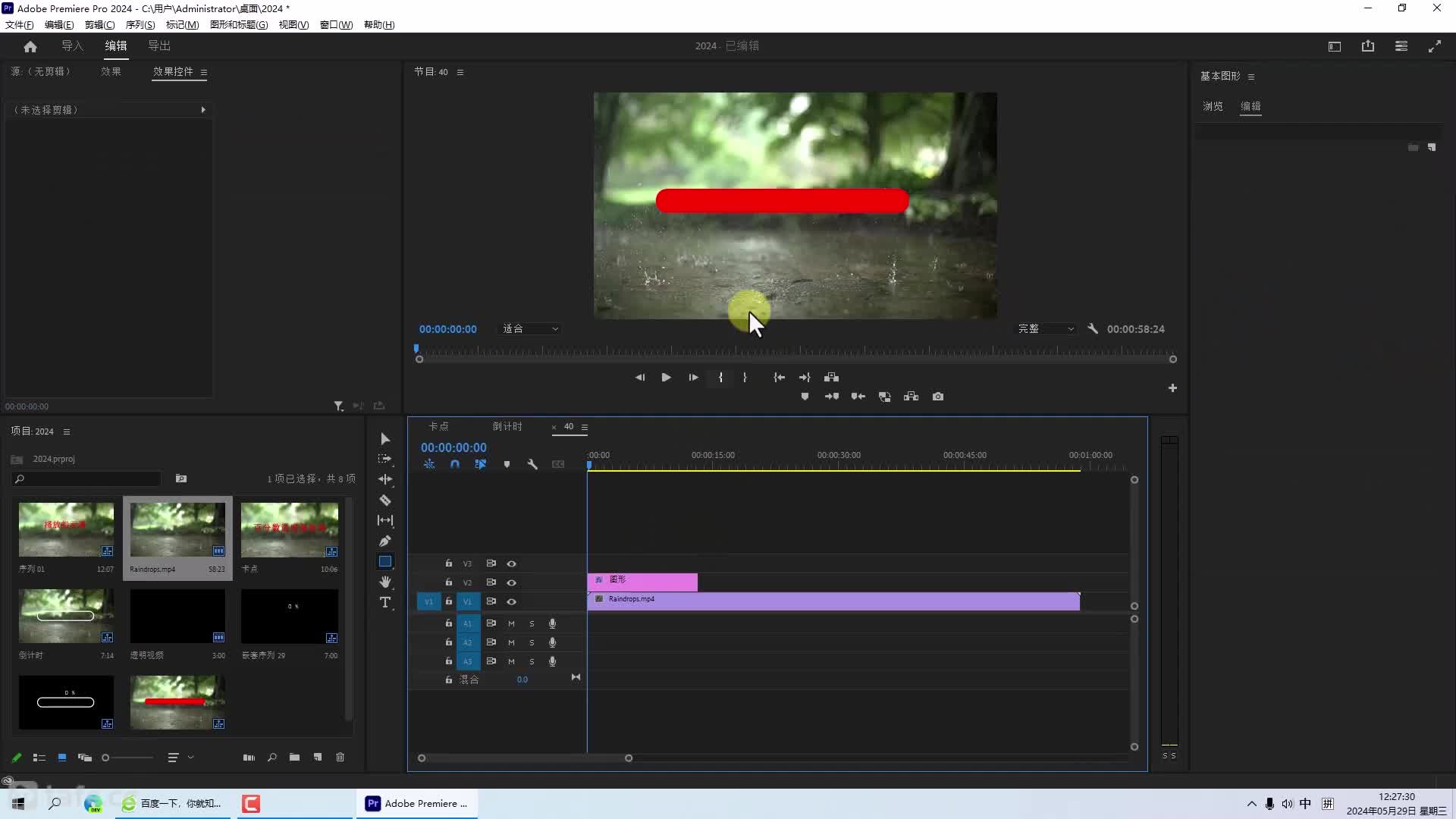Open 基本图形 panel menu

point(1251,77)
